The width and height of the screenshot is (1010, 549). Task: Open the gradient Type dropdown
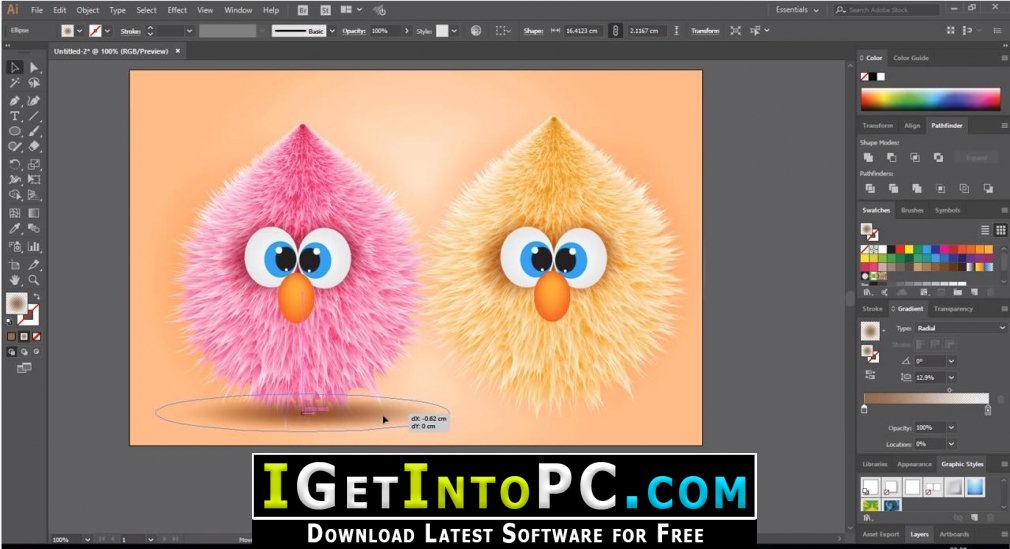point(950,328)
